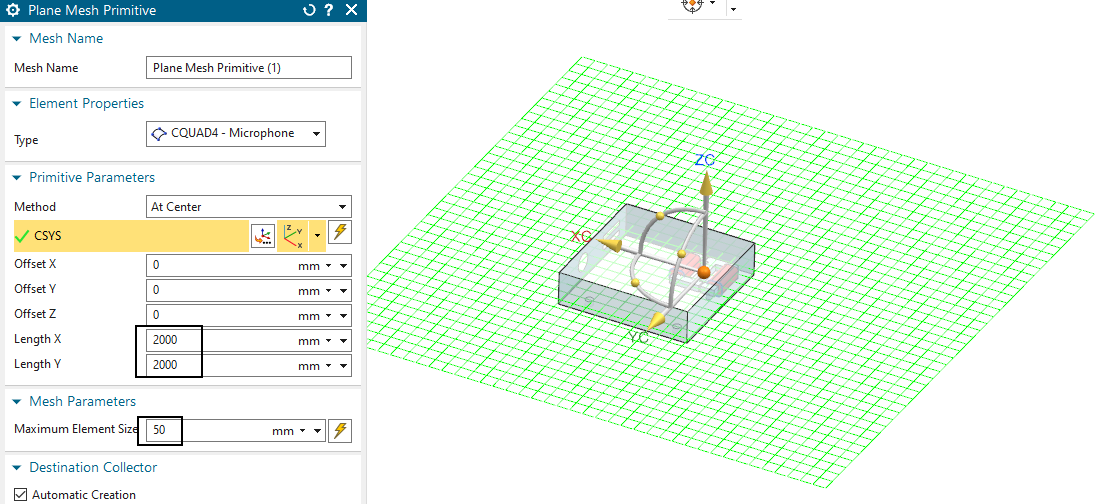Toggle the Automatic Creation checkbox
This screenshot has width=1098, height=504.
pyautogui.click(x=21, y=494)
